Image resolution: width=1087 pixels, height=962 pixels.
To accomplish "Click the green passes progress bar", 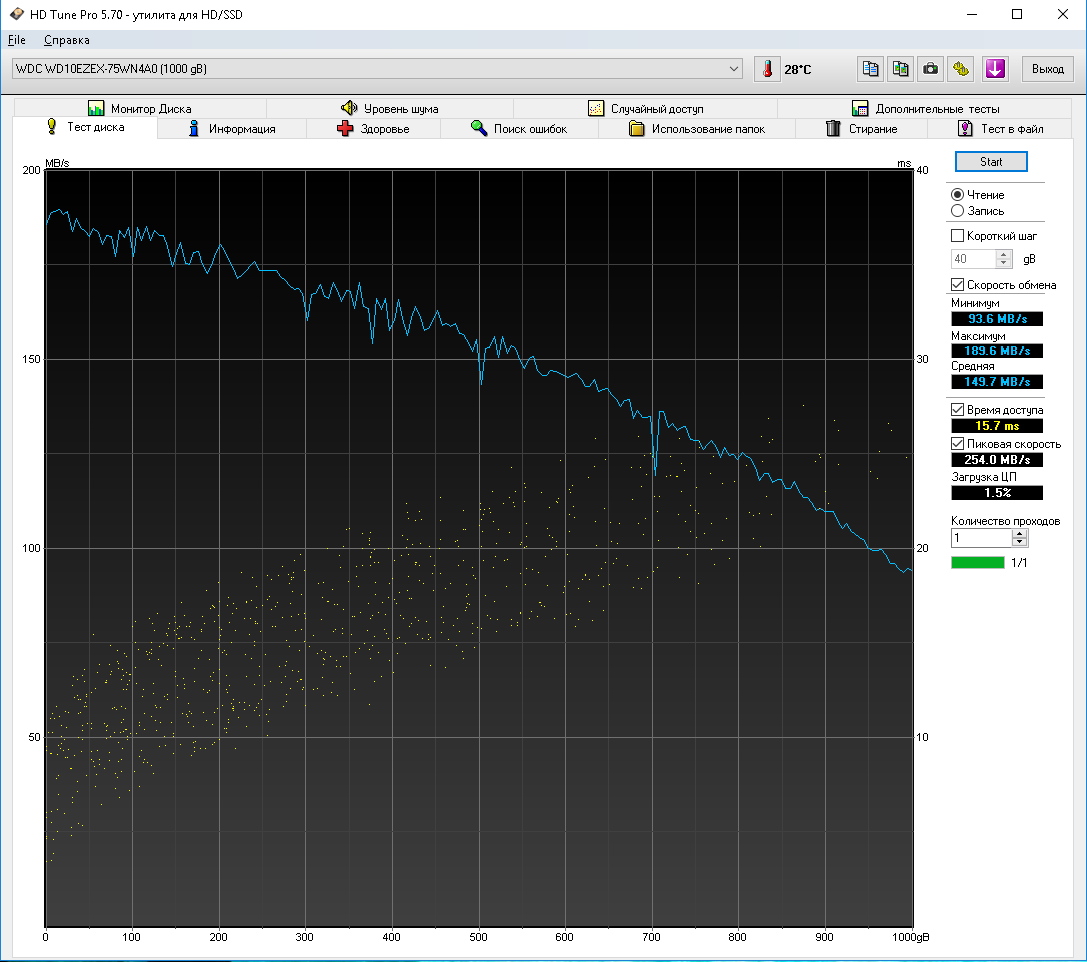I will pyautogui.click(x=977, y=562).
